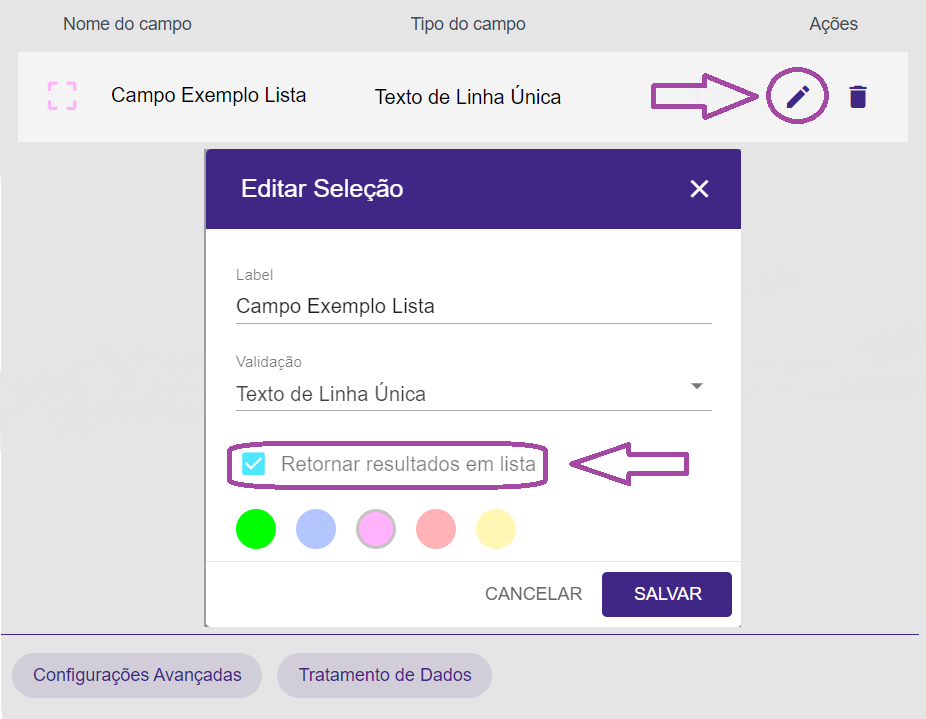926x719 pixels.
Task: Select the blue color swatch
Action: tap(316, 529)
